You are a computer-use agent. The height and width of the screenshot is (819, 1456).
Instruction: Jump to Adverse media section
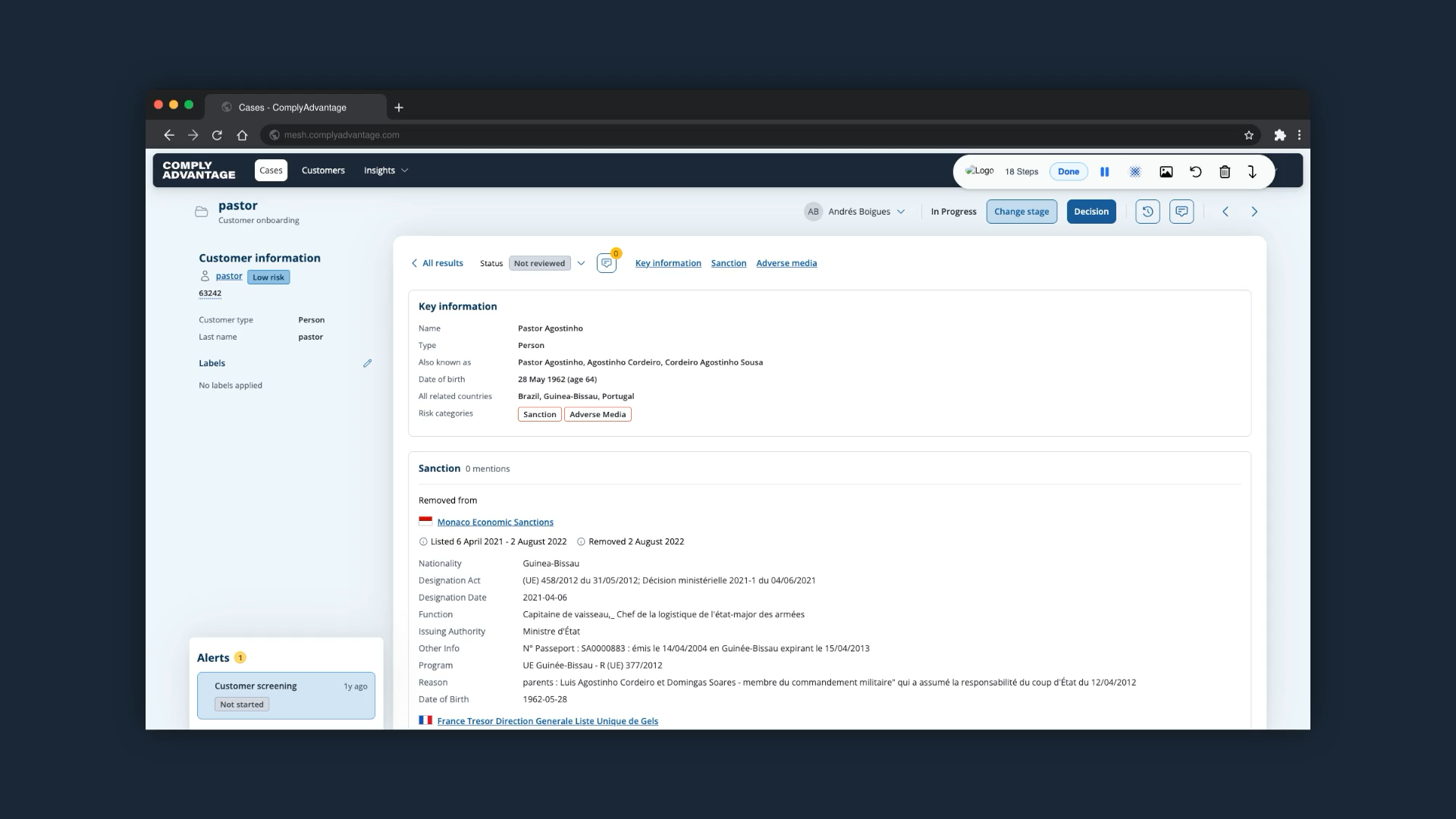[x=786, y=263]
